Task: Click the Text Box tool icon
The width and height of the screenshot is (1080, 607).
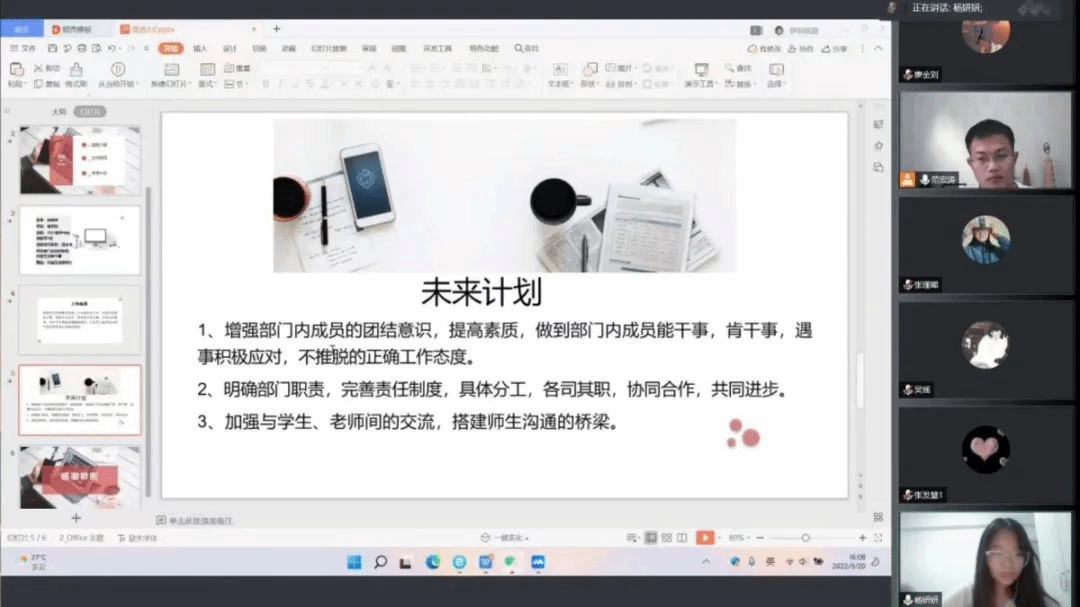Action: pyautogui.click(x=558, y=69)
